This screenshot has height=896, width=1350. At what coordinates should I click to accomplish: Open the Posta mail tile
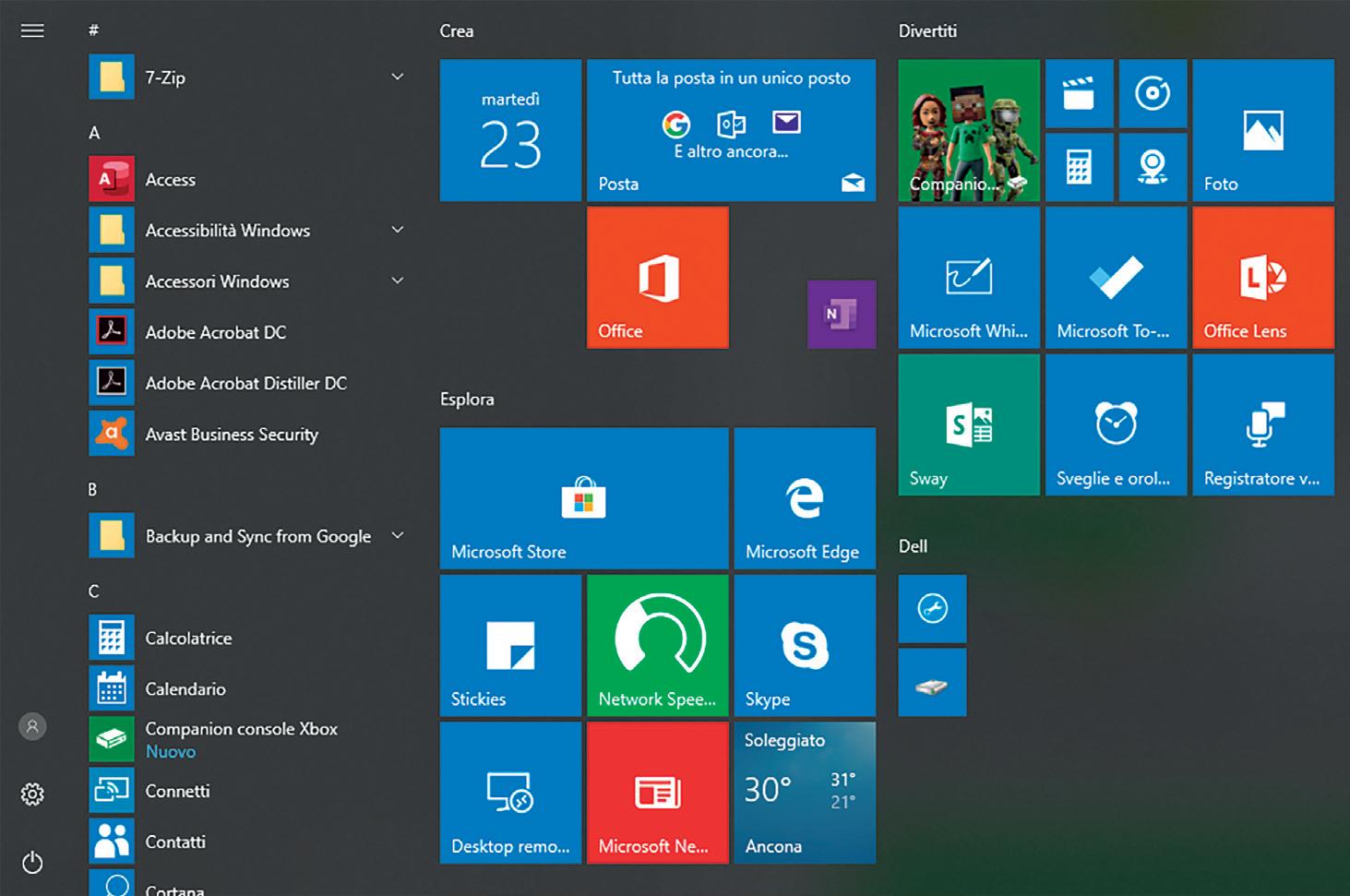[731, 130]
